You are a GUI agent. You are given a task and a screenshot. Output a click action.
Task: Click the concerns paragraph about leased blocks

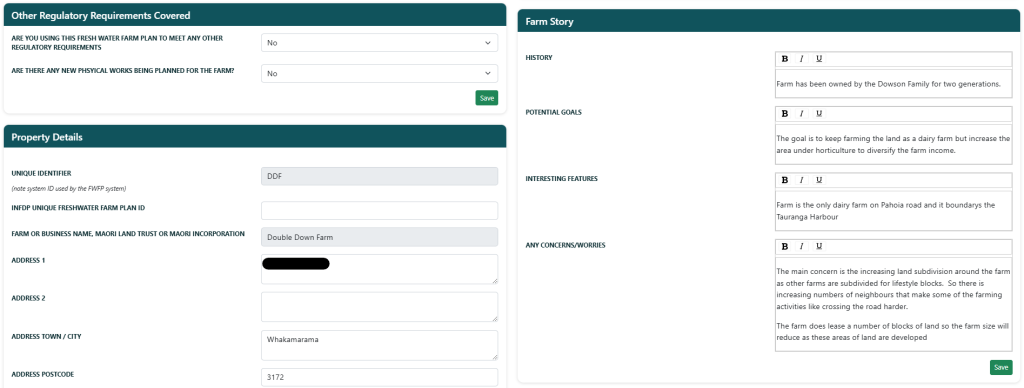click(x=893, y=331)
